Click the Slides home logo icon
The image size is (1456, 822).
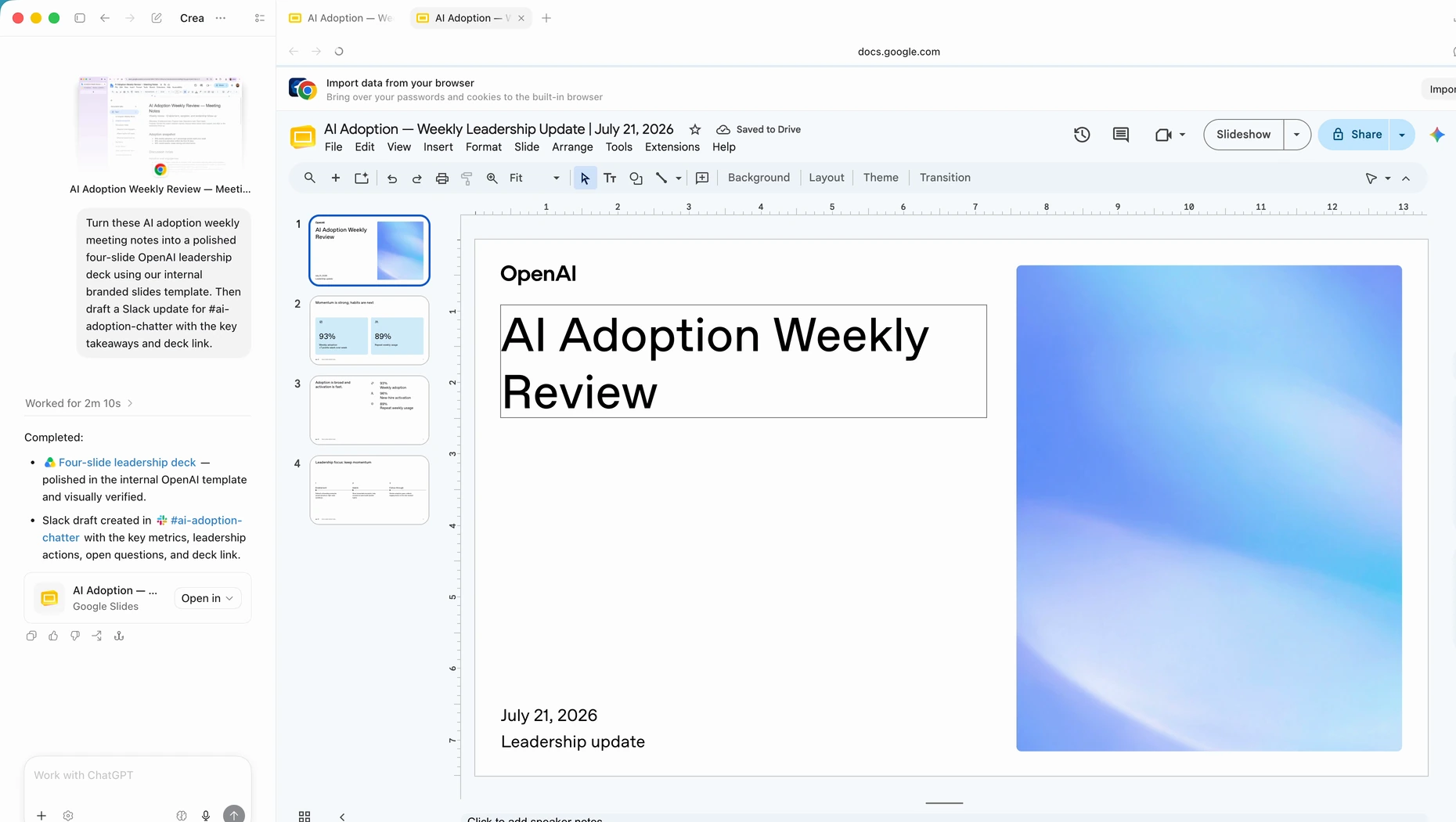302,137
